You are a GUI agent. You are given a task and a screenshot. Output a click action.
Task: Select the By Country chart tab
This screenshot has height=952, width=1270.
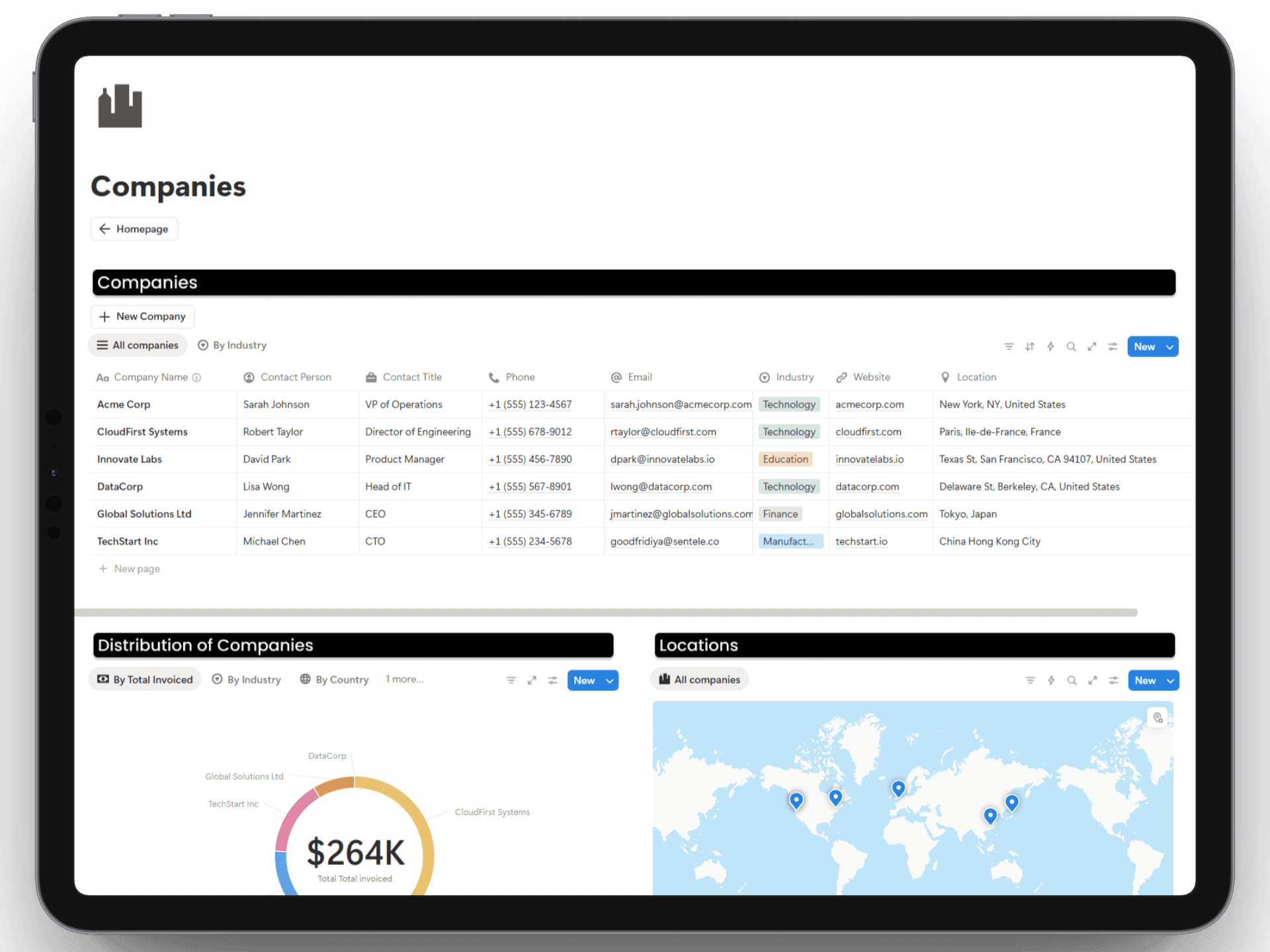tap(334, 680)
